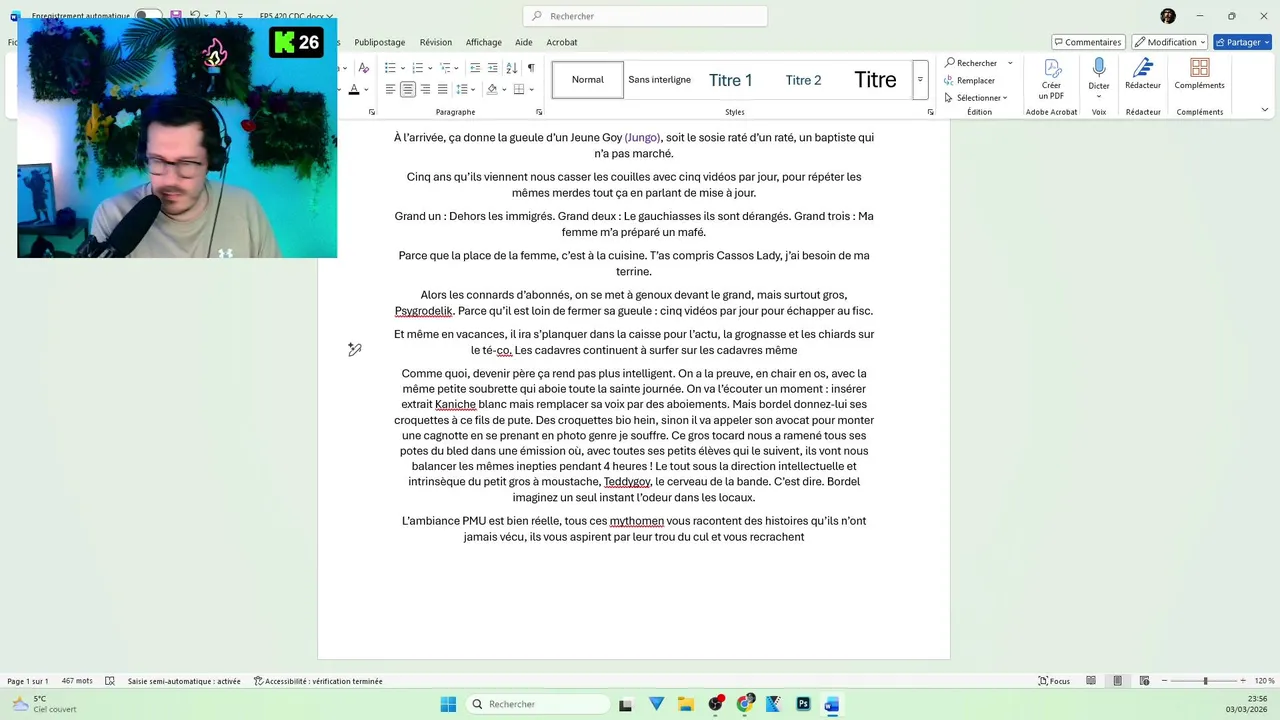
Task: Click the title bar Rechercher search box
Action: click(x=645, y=16)
